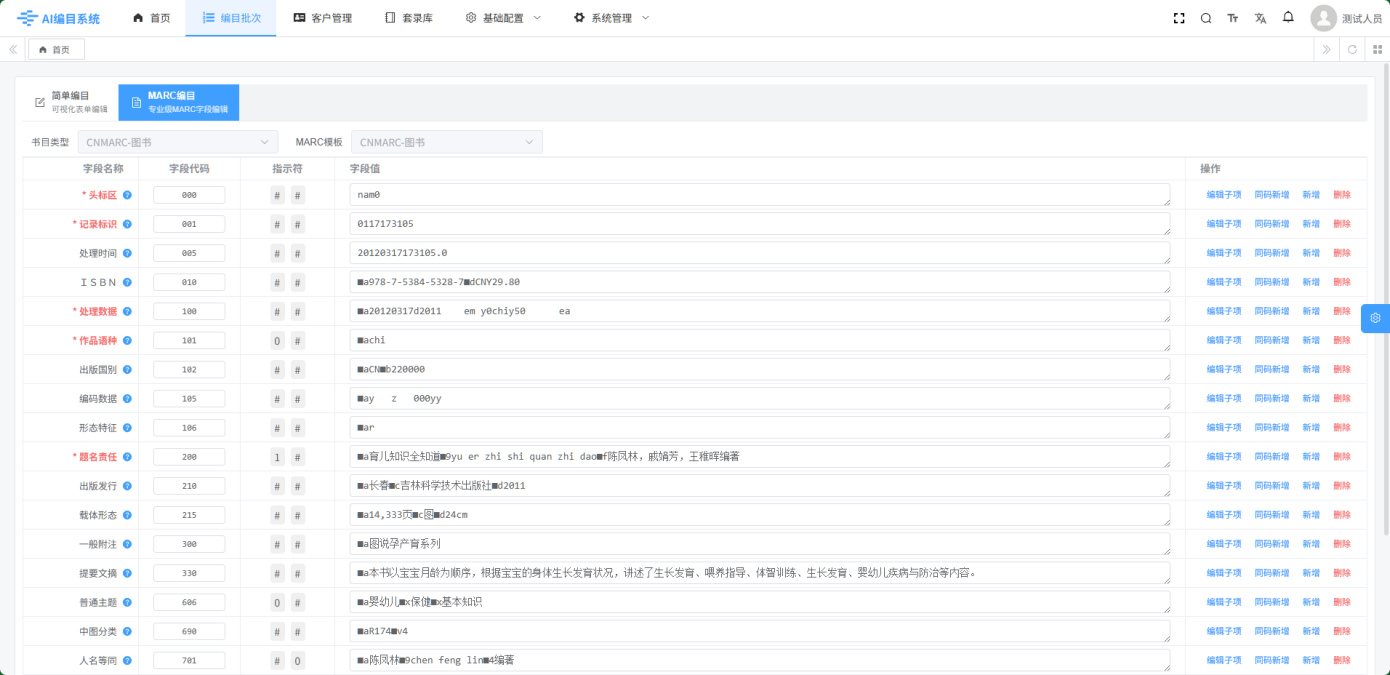Viewport: 1390px width, 675px height.
Task: Show help for the 头标区 field
Action: 127,195
